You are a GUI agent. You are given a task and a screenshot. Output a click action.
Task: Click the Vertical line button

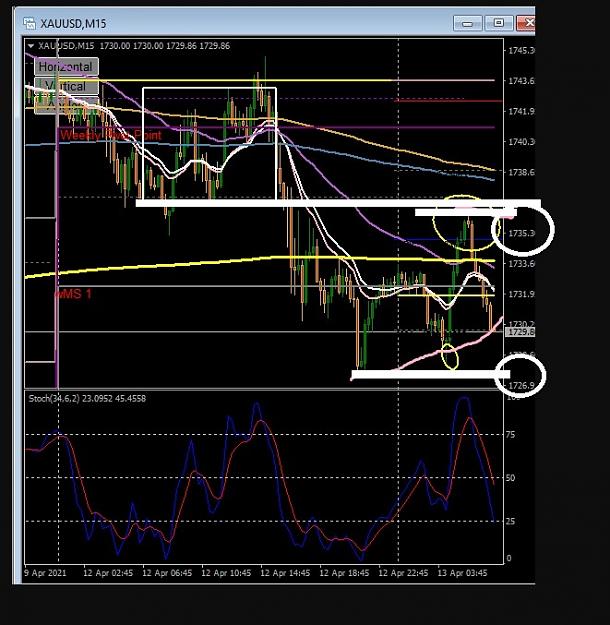[66, 86]
